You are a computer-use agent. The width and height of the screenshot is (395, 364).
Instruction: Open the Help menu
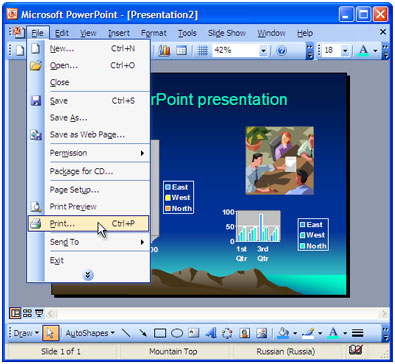tap(305, 33)
